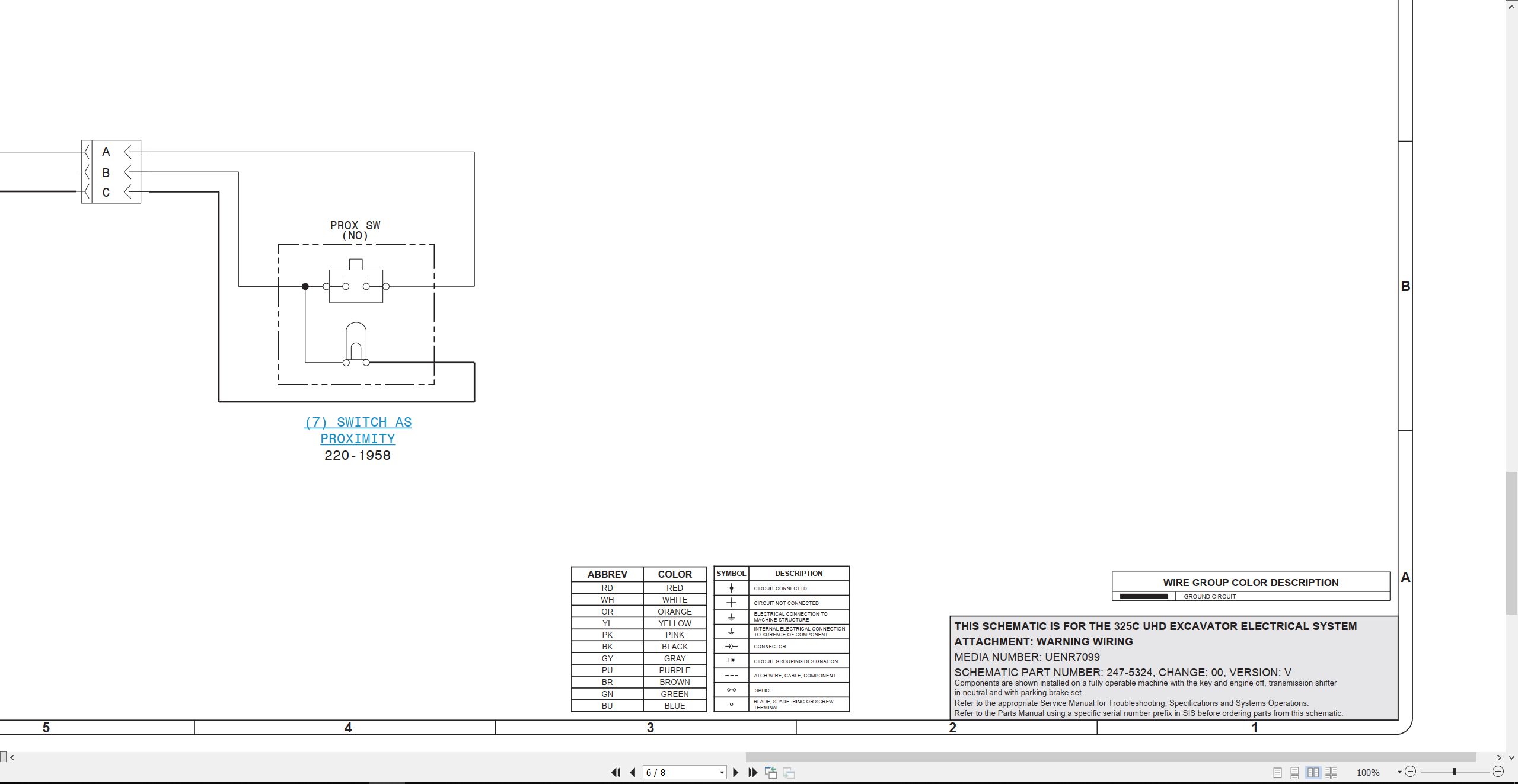Click the PURPLE color cell
Image resolution: width=1518 pixels, height=784 pixels.
(x=675, y=670)
